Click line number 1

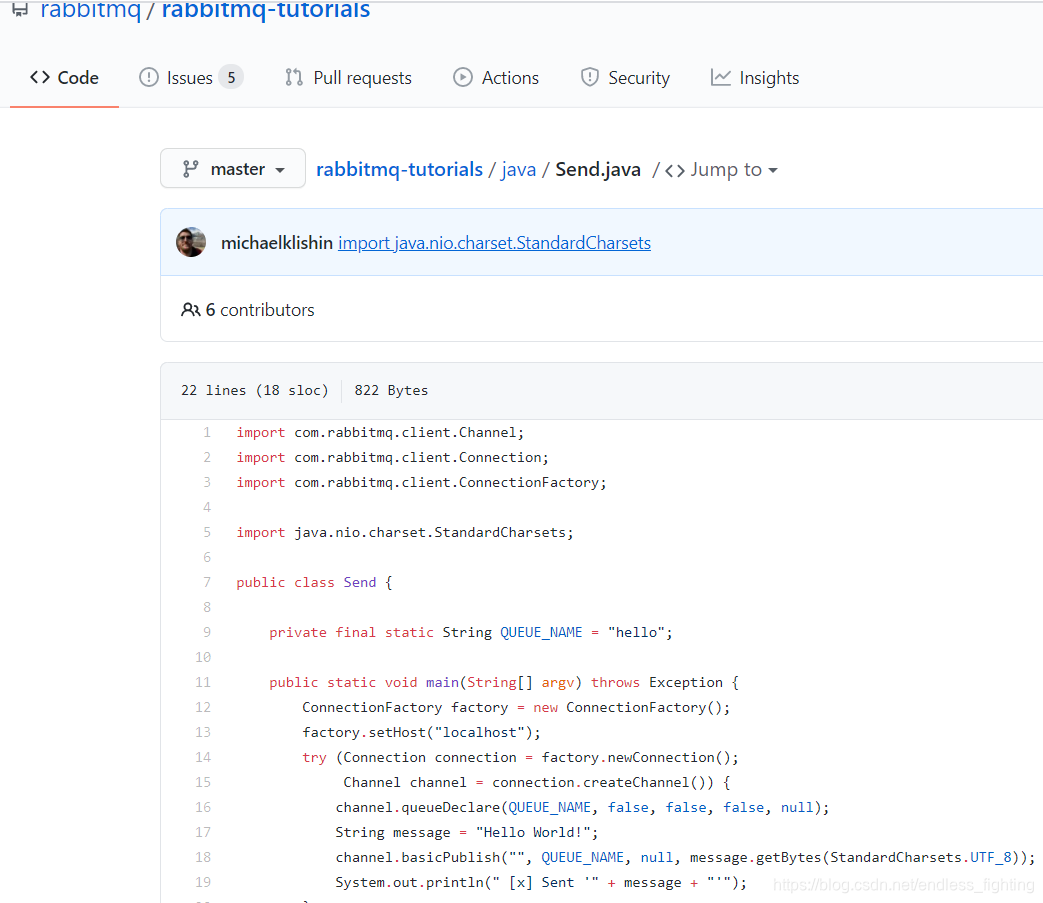207,432
